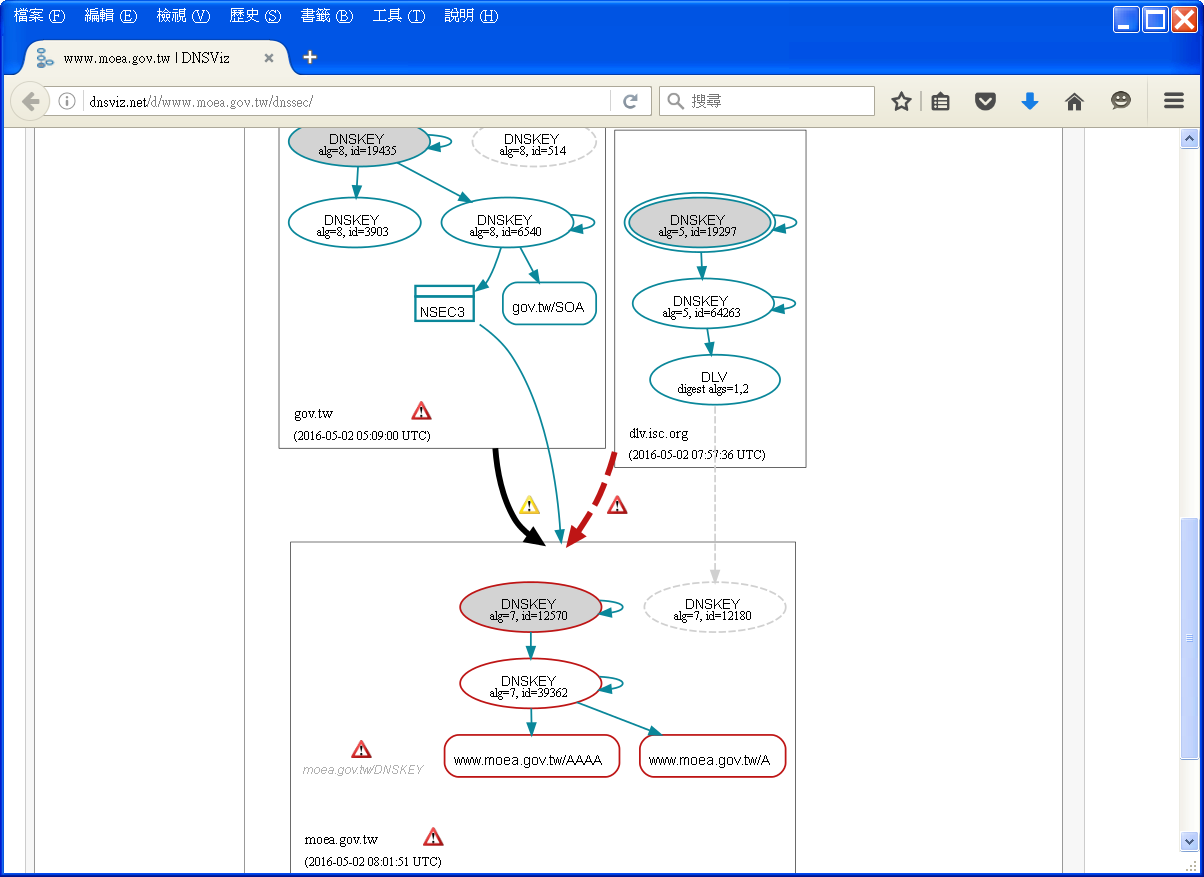This screenshot has width=1204, height=877.
Task: Click the vertical scrollbar down arrow
Action: tap(1189, 841)
